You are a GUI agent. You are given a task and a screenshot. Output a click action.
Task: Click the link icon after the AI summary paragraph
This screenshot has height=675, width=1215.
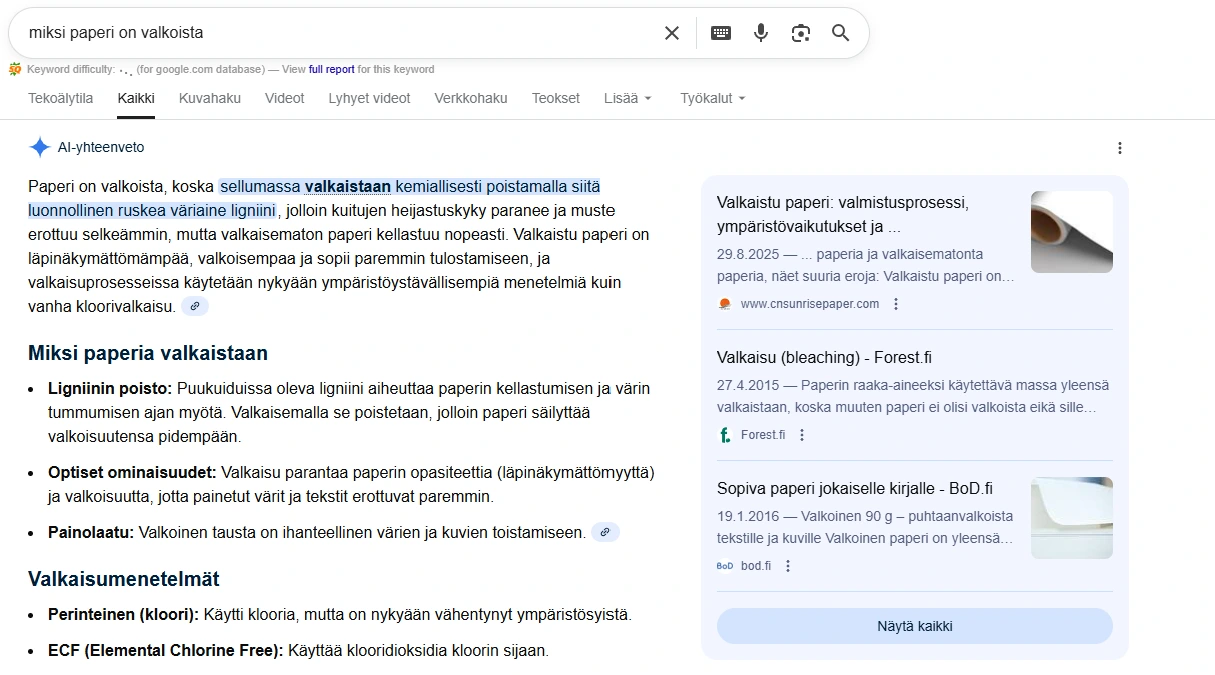pyautogui.click(x=195, y=305)
